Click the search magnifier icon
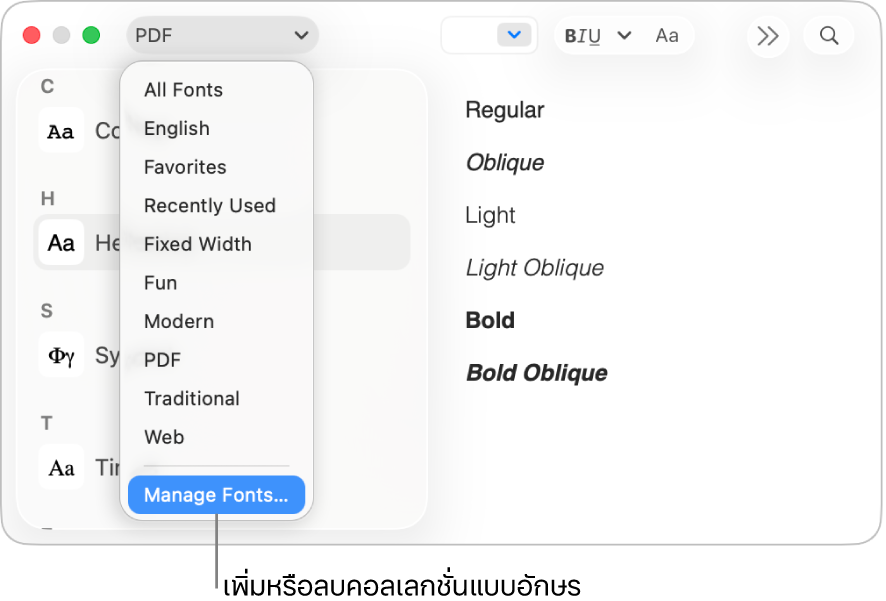 (829, 36)
